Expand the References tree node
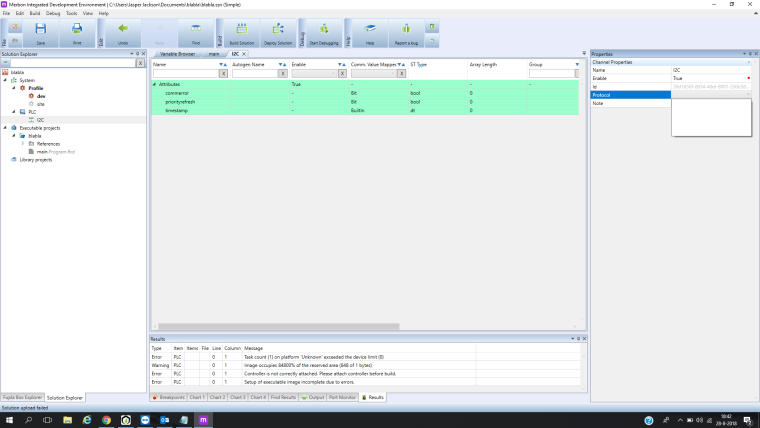760x428 pixels. pyautogui.click(x=22, y=143)
